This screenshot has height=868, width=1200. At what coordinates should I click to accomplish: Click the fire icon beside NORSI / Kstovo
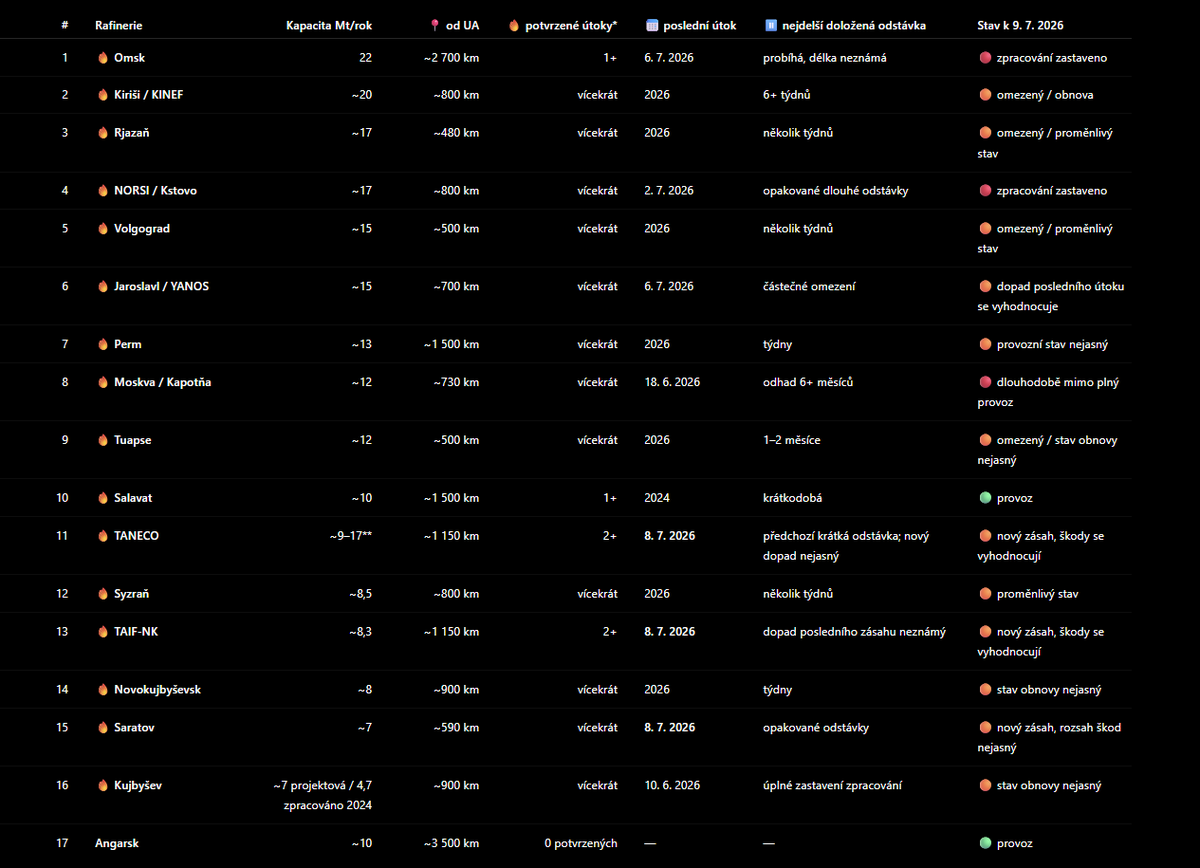(102, 191)
